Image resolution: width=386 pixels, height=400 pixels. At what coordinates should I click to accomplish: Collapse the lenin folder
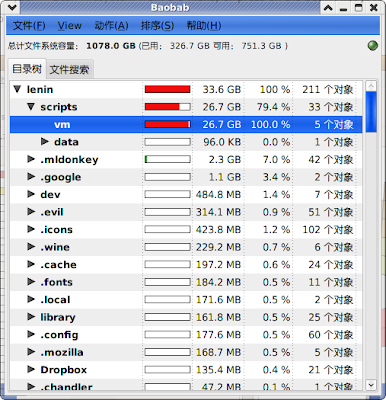click(17, 89)
